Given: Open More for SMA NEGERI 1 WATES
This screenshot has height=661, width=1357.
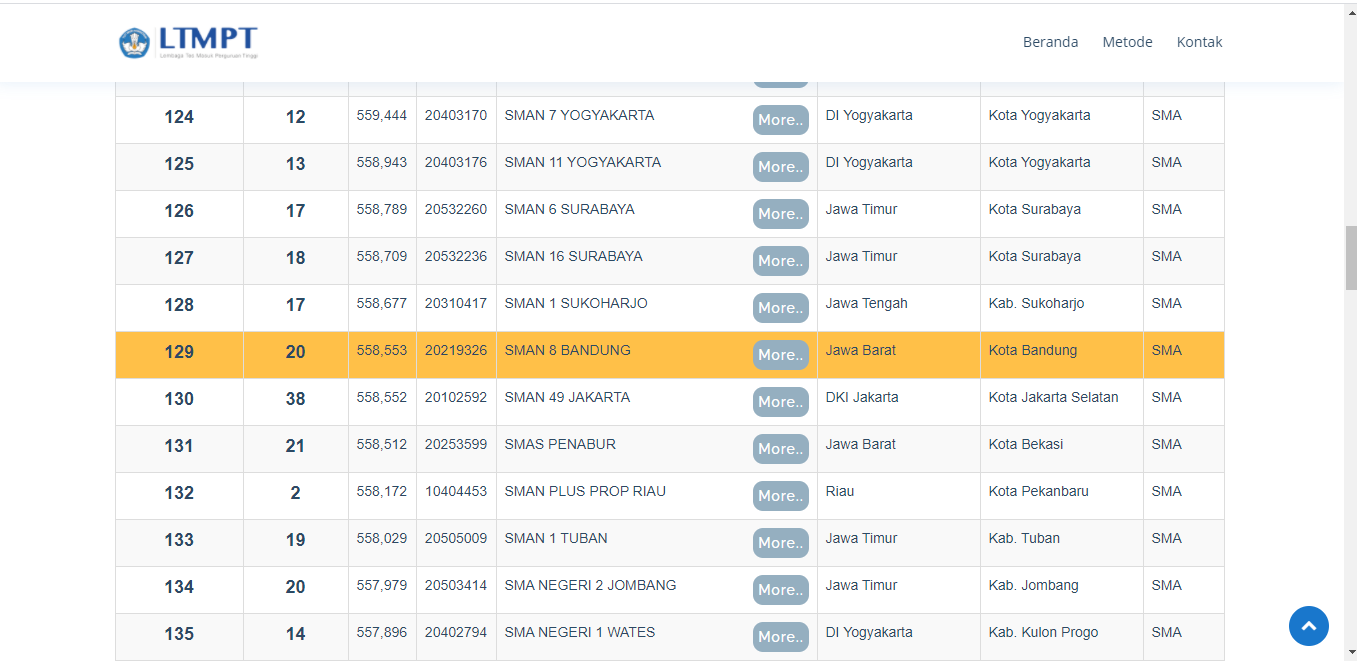Looking at the screenshot, I should [x=781, y=637].
